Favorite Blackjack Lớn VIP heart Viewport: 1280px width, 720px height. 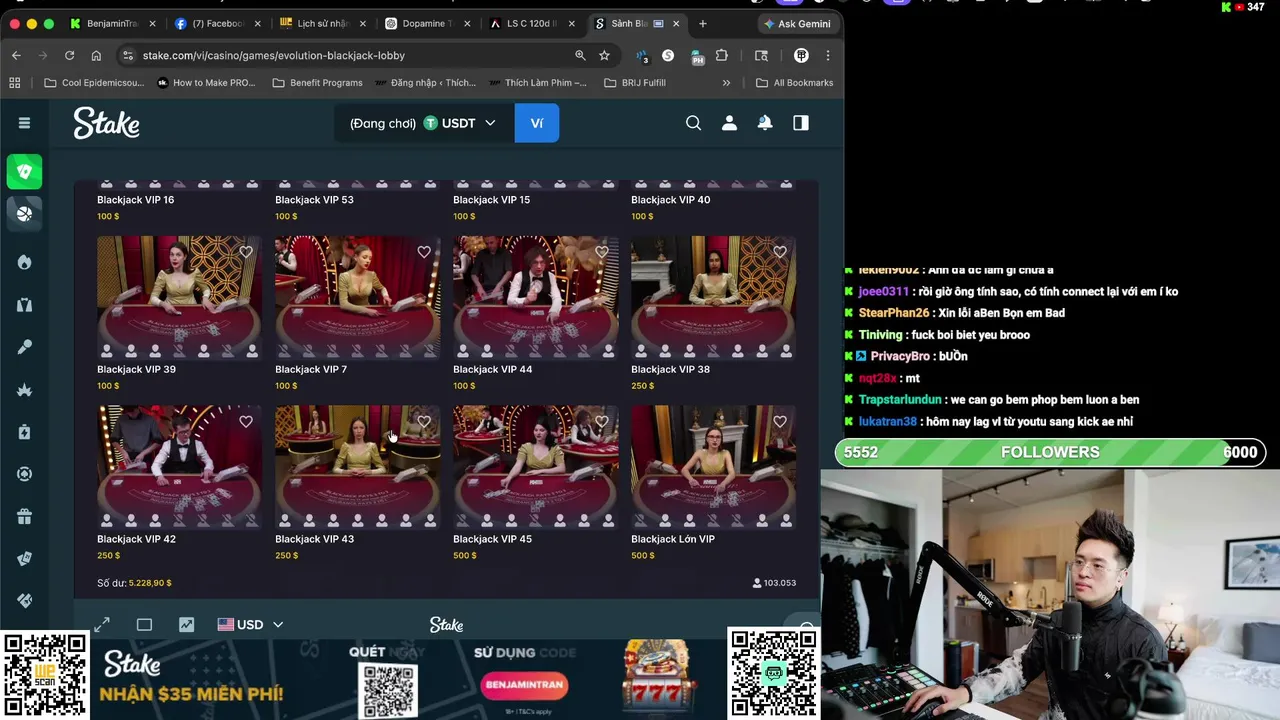point(780,422)
